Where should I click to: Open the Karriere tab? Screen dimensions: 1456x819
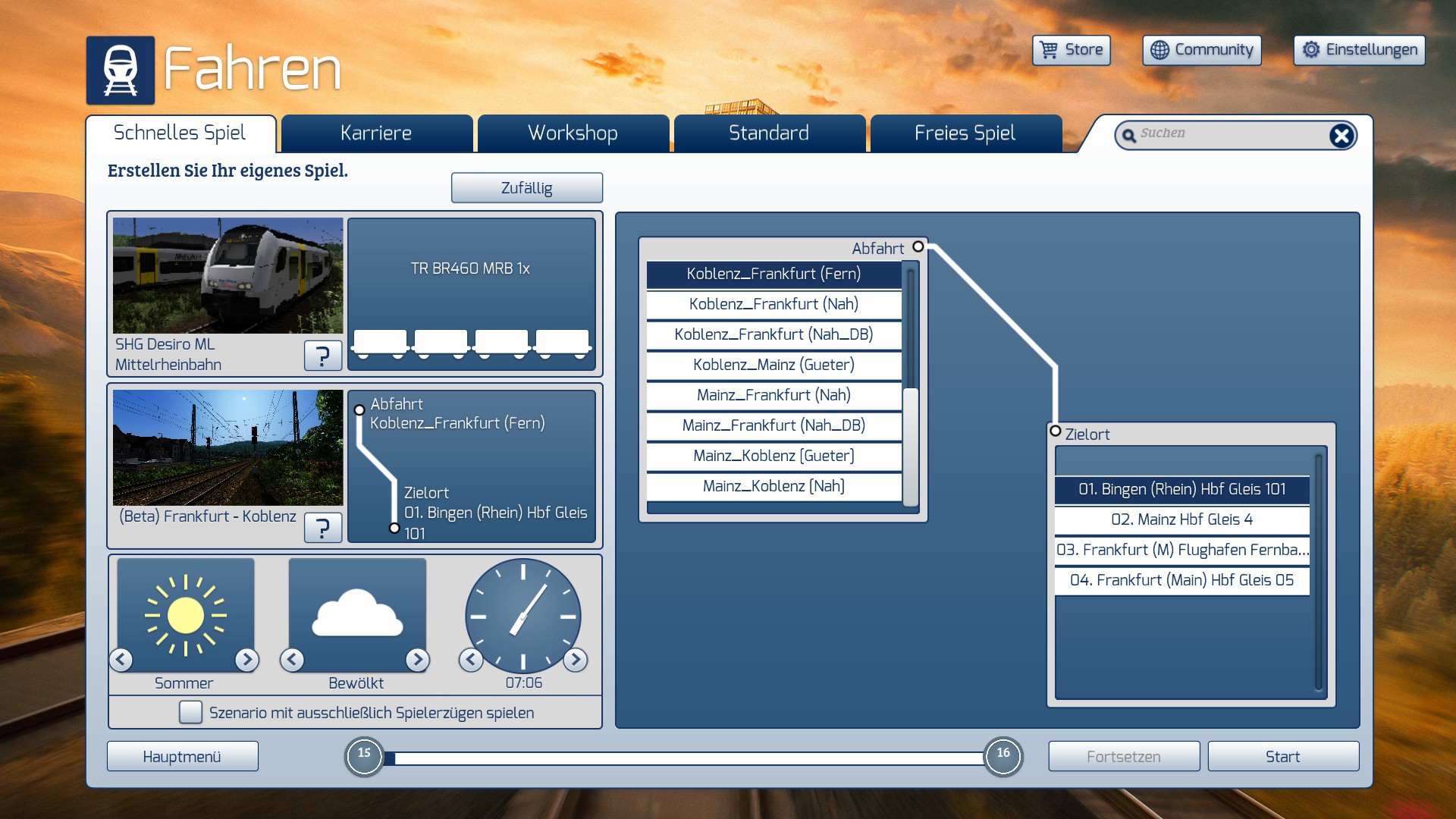tap(376, 133)
